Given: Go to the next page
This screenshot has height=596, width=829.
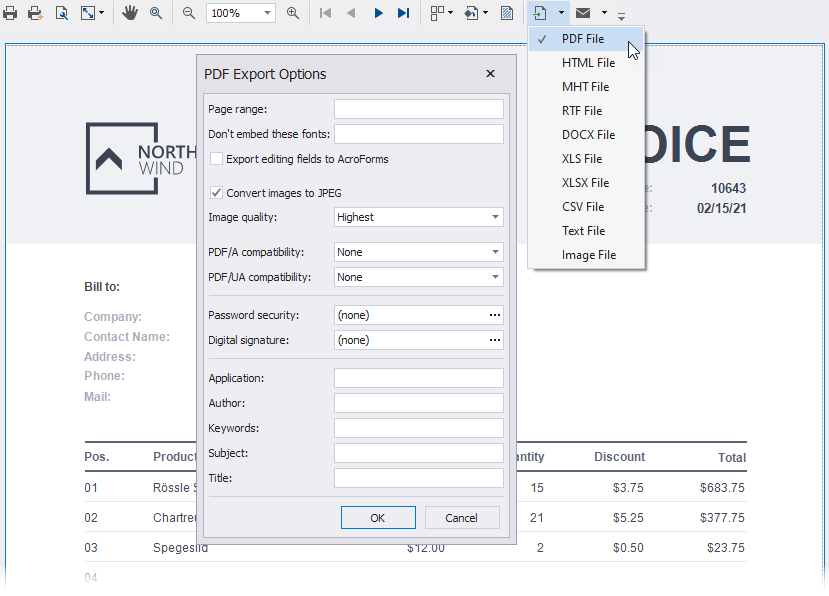Looking at the screenshot, I should pos(378,13).
